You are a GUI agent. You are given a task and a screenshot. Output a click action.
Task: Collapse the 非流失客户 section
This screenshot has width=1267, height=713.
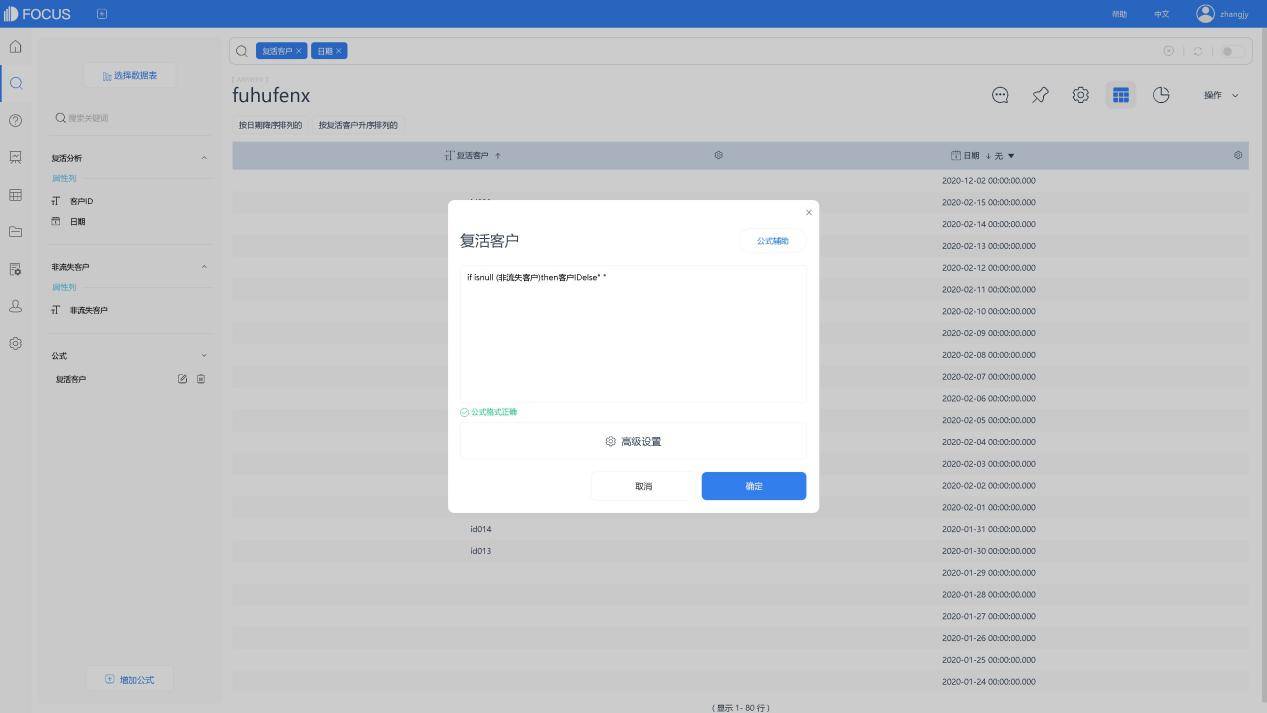tap(204, 267)
